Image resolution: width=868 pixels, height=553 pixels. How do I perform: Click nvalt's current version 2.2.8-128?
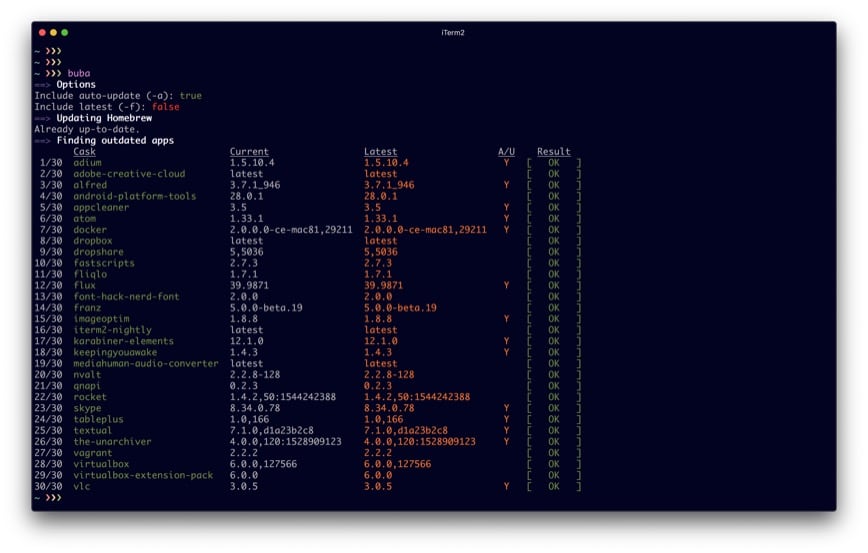[x=255, y=375]
